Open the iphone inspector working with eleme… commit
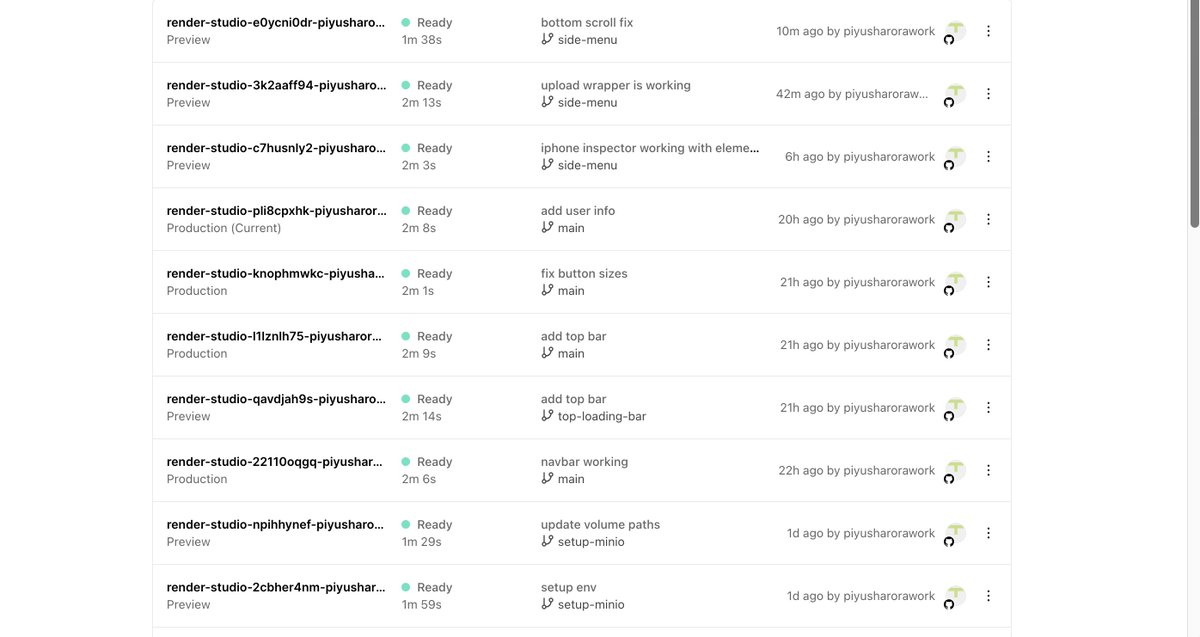Viewport: 1200px width, 637px height. (x=651, y=148)
